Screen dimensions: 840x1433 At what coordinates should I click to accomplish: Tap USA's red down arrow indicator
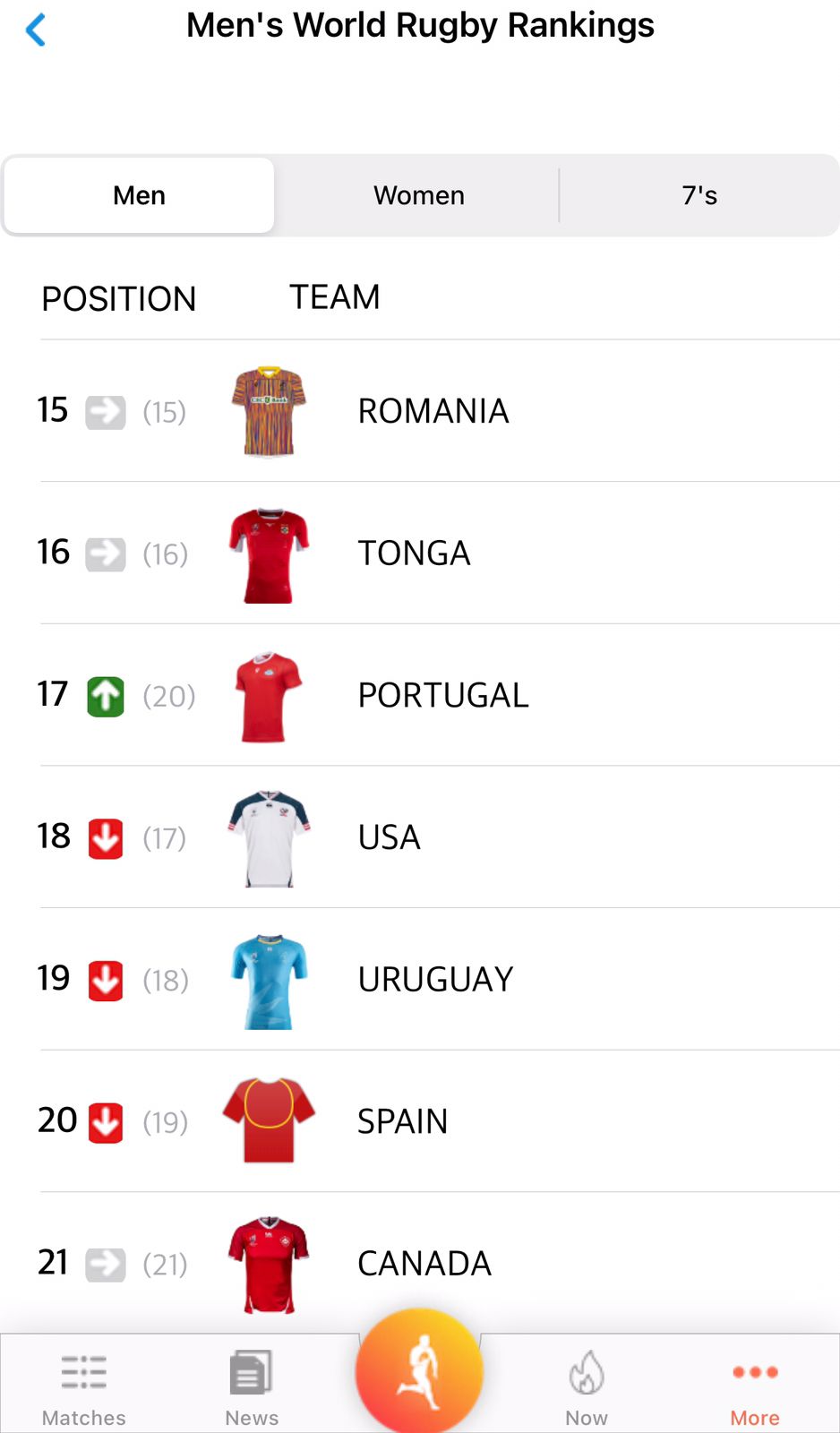(x=106, y=838)
